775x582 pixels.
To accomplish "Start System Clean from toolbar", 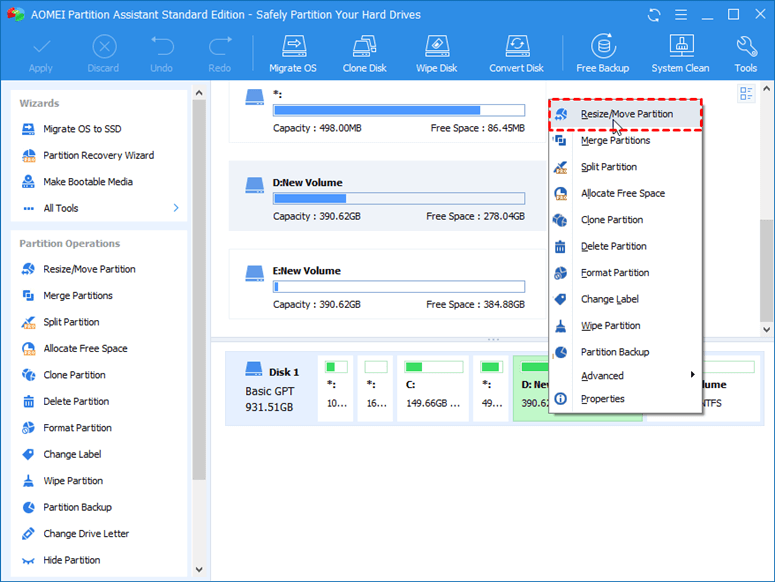I will (x=681, y=47).
